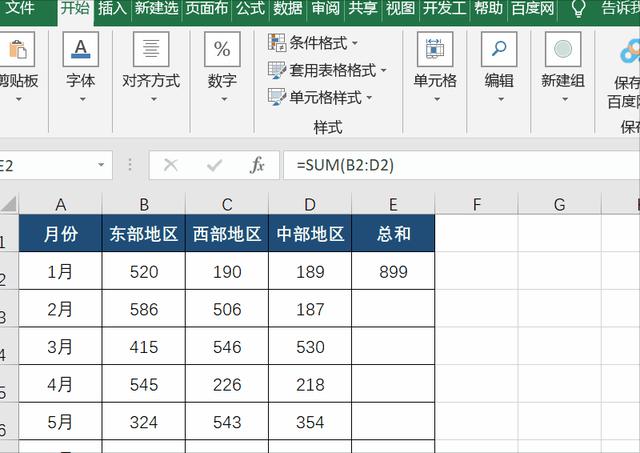Screen dimensions: 640x453
Task: Cancel formula entry with the X icon
Action: tap(171, 165)
